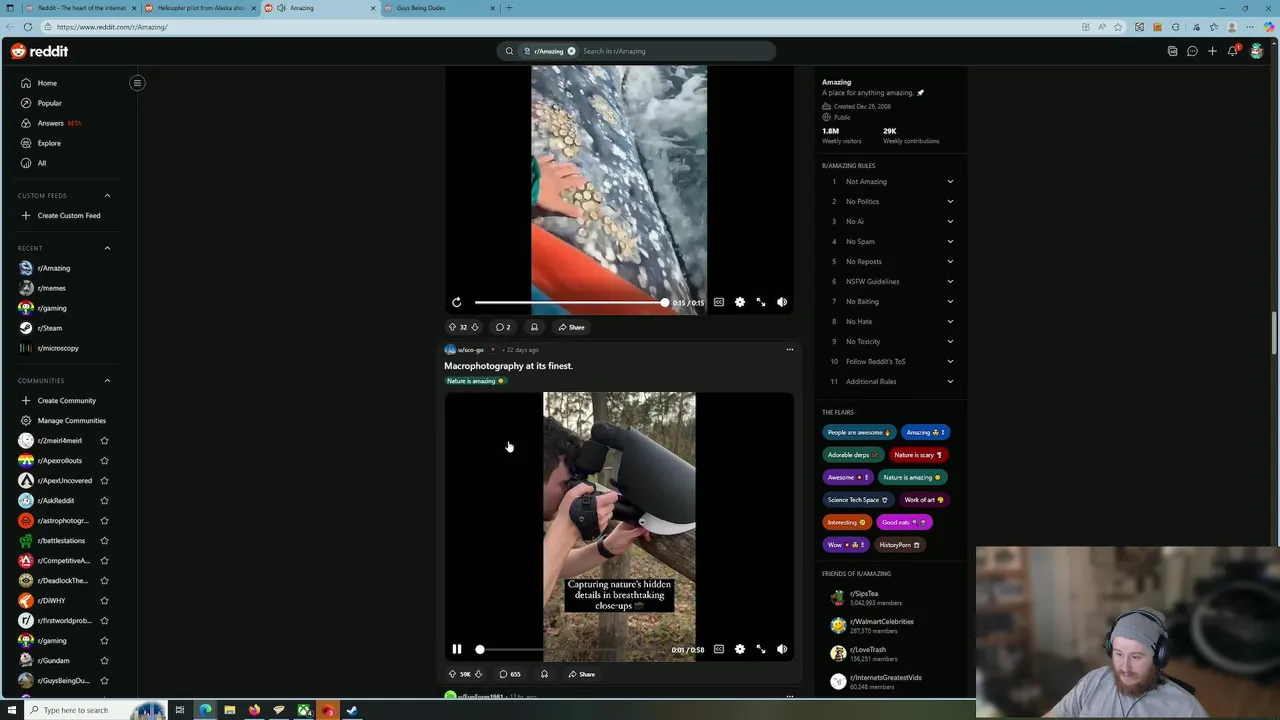Open Steam from the taskbar

(351, 710)
